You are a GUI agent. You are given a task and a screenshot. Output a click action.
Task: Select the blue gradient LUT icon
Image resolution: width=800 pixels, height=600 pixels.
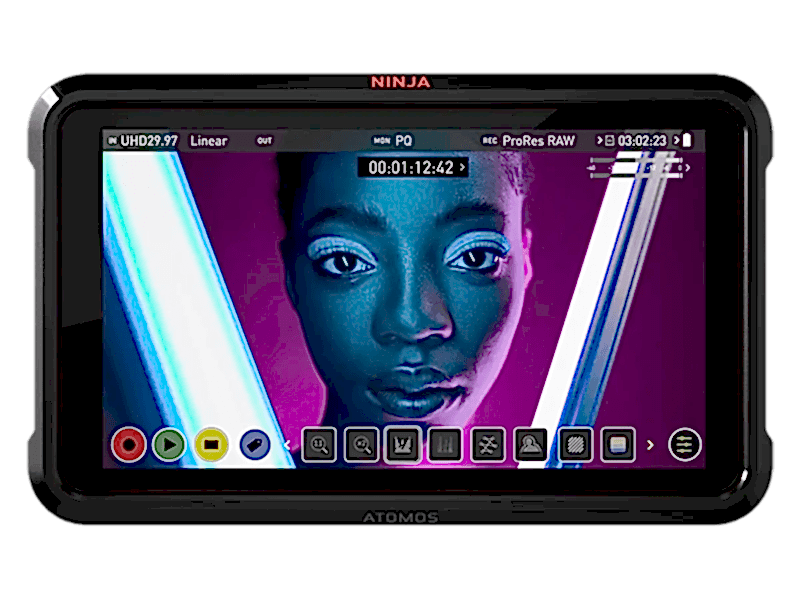pyautogui.click(x=618, y=445)
